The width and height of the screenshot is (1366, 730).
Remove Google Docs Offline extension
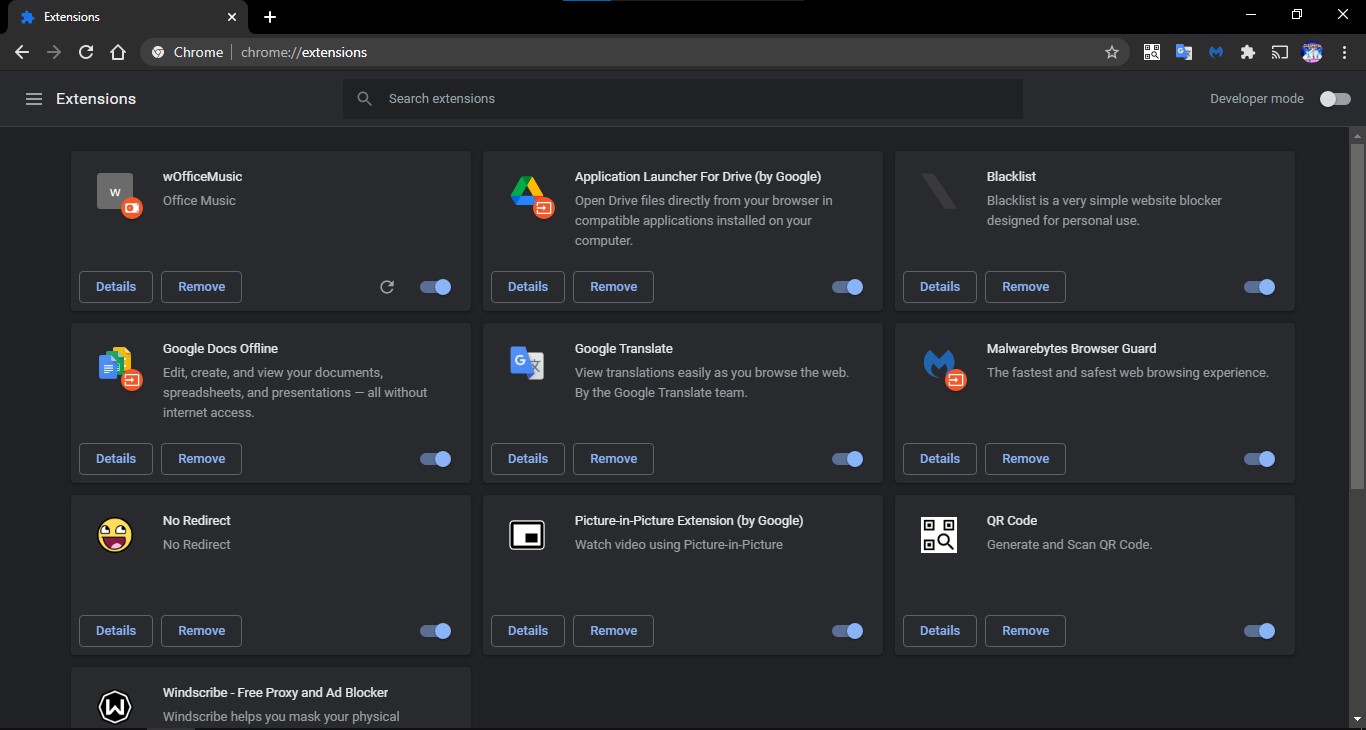(202, 459)
